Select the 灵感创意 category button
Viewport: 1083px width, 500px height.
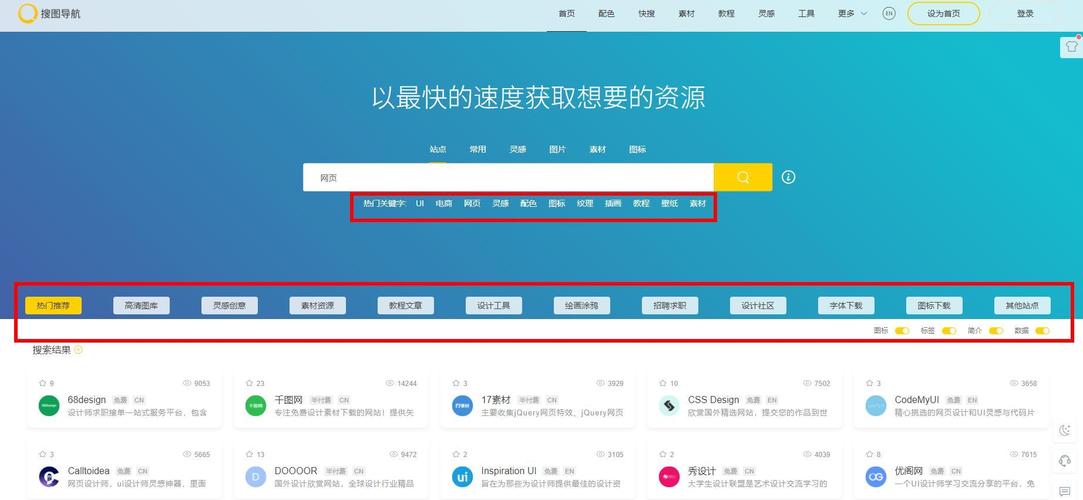coord(229,305)
